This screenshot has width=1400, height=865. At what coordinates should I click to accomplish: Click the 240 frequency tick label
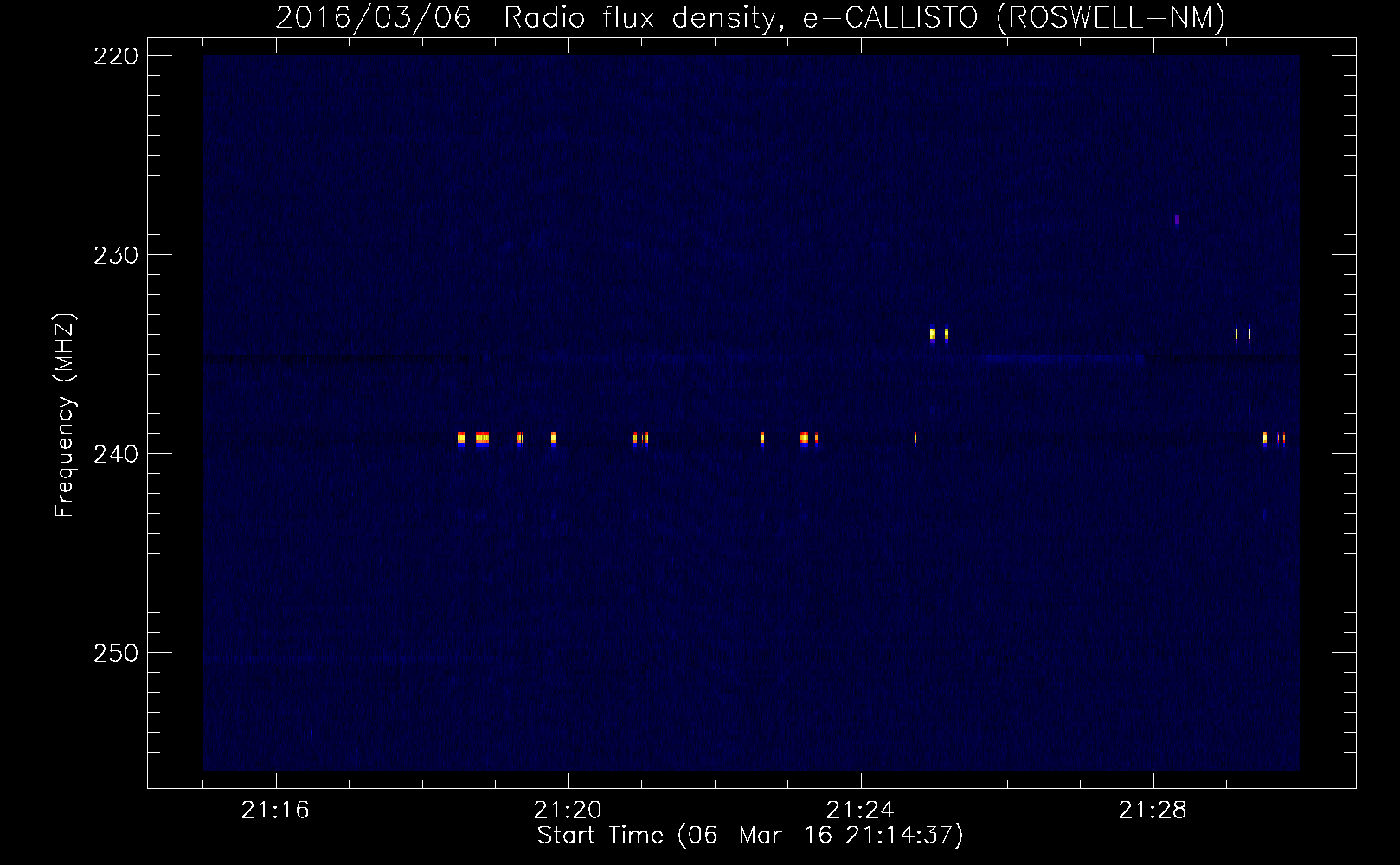point(116,454)
